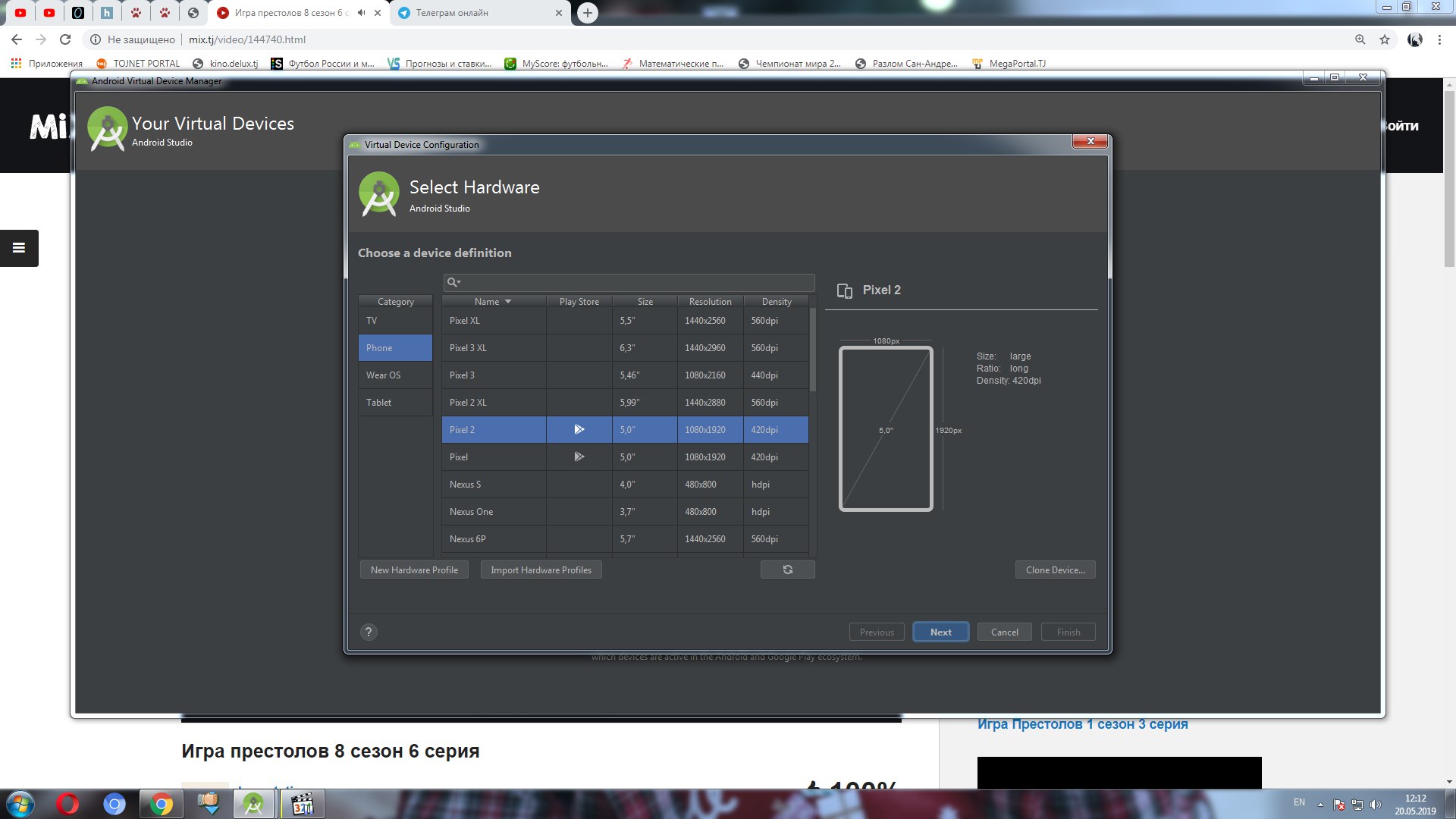Click browser back arrow
The height and width of the screenshot is (819, 1456).
pos(17,39)
